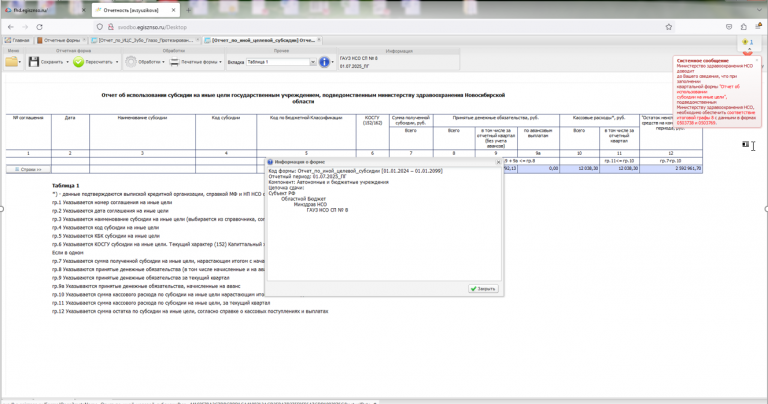This screenshot has width=768, height=404.
Task: Open the Вкладка Таблица 1 combo box
Action: tap(280, 62)
